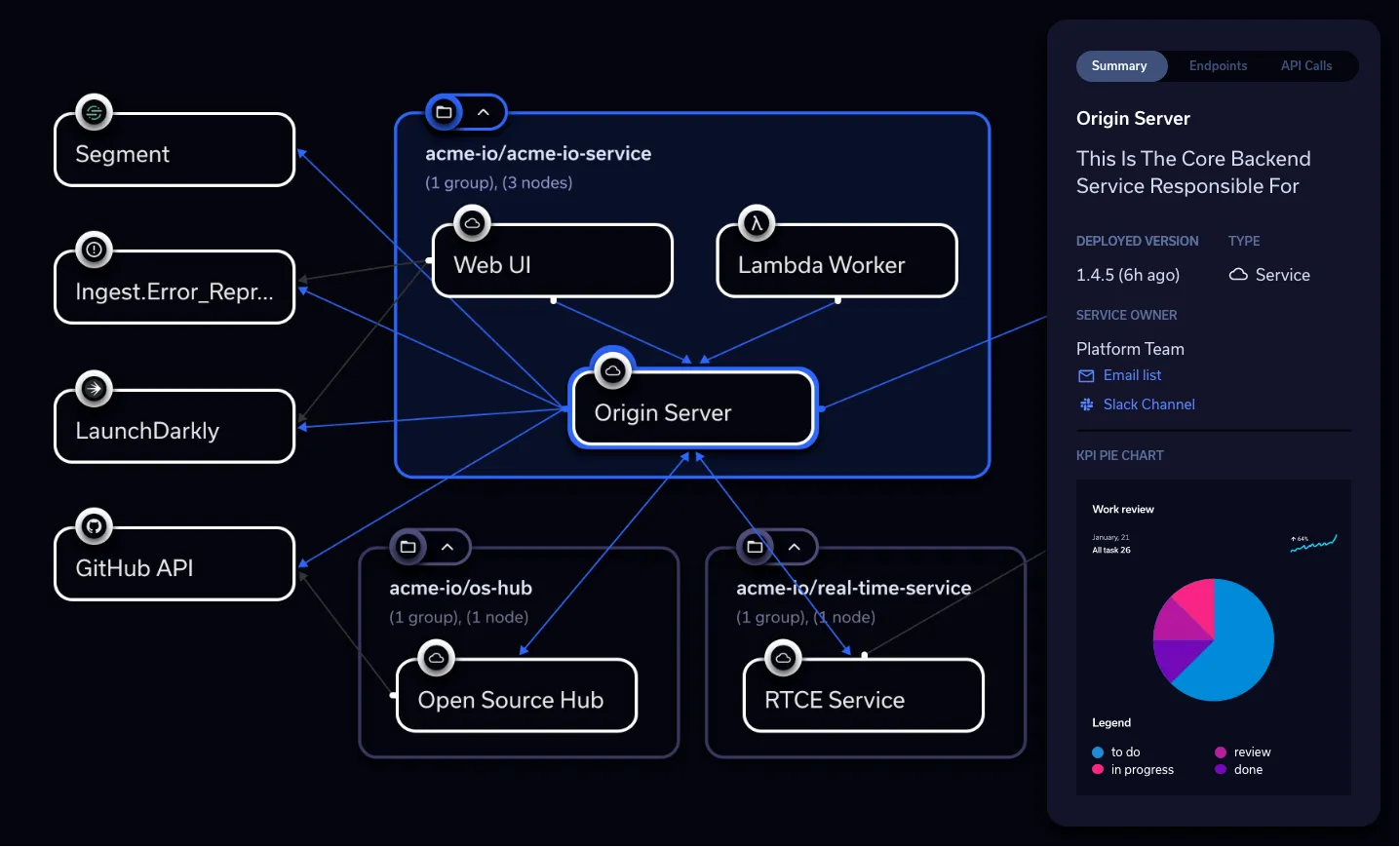Switch to the Summary tab

[x=1120, y=66]
